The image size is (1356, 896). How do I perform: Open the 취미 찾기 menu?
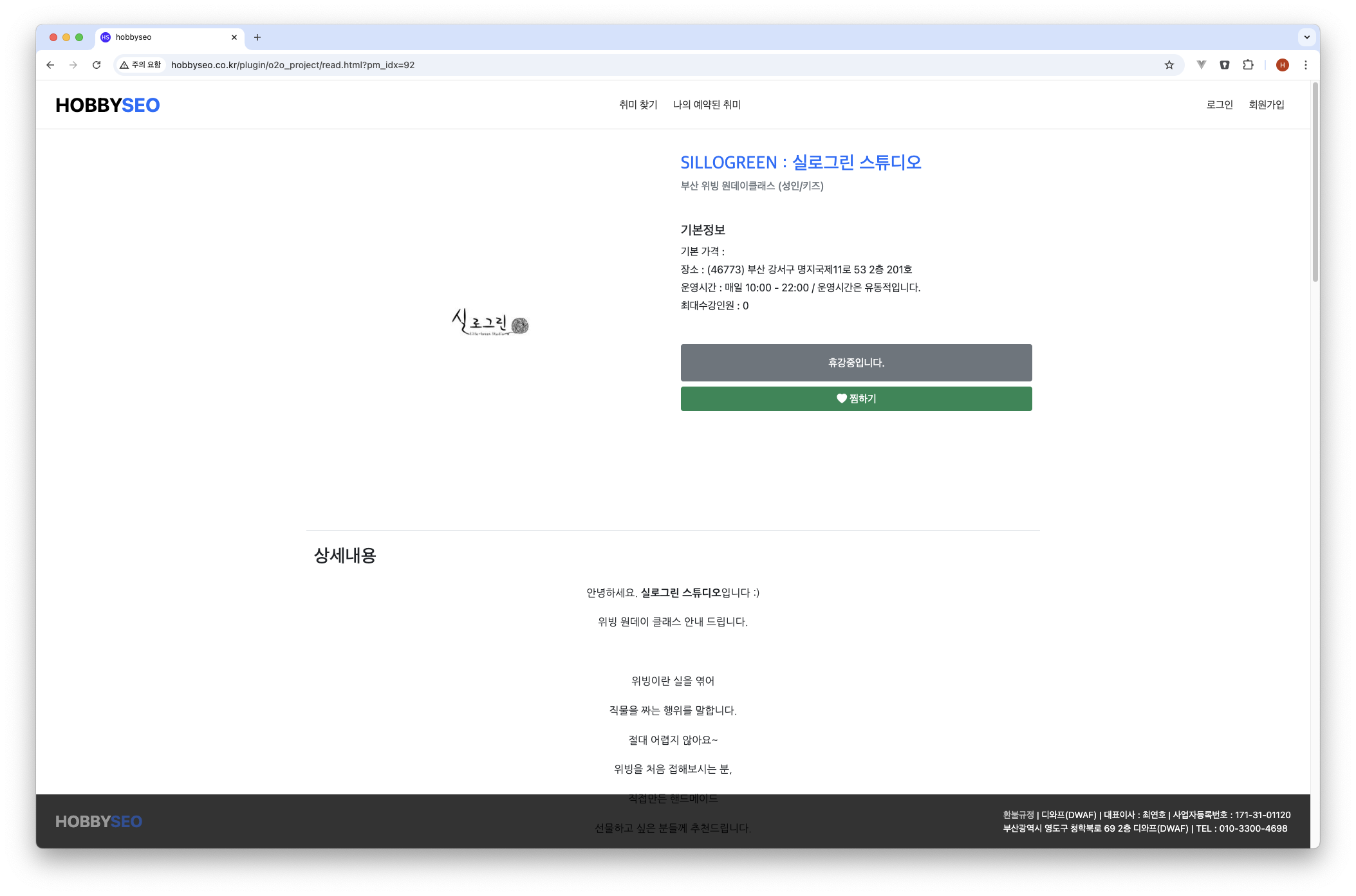pos(638,105)
